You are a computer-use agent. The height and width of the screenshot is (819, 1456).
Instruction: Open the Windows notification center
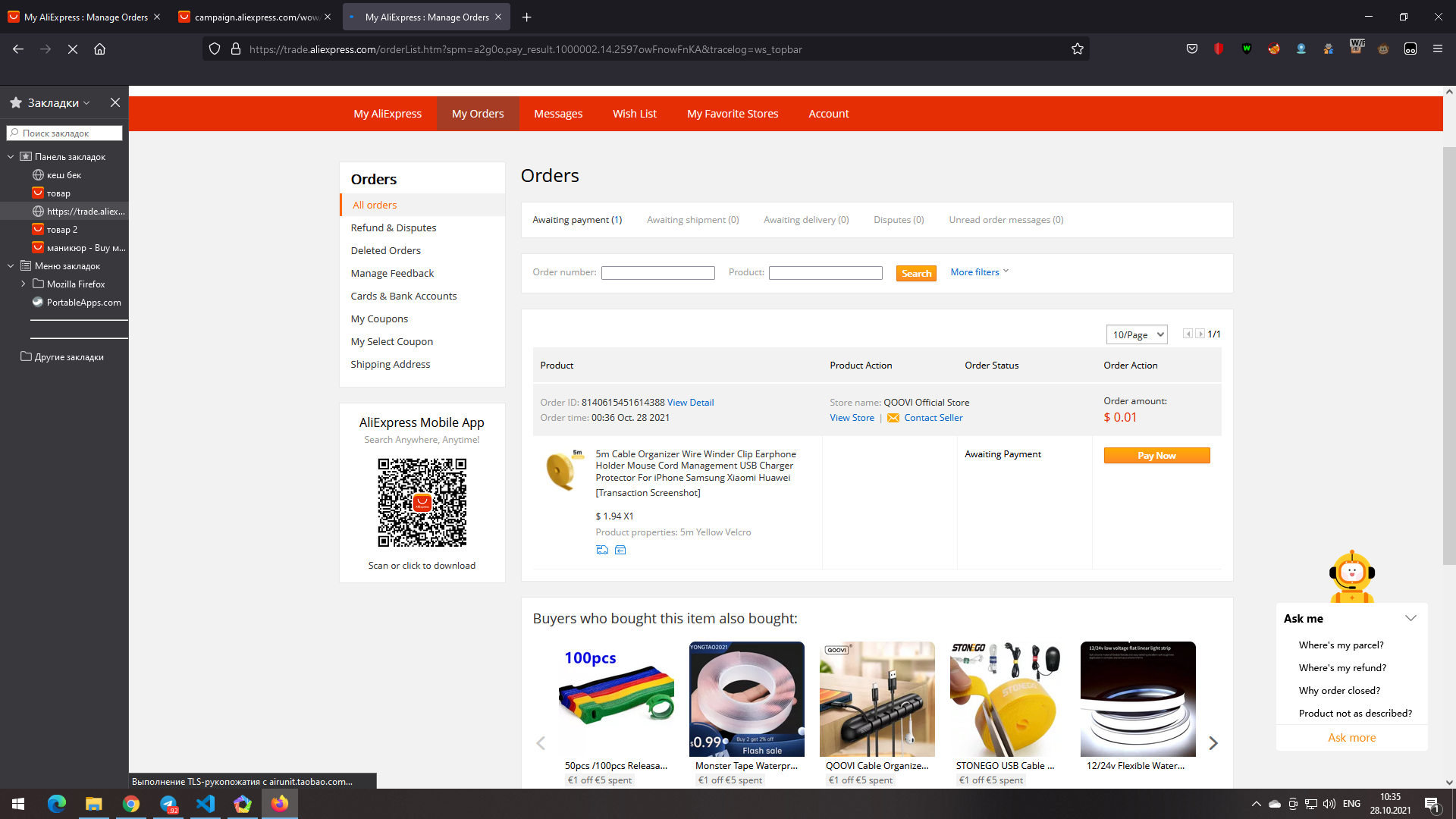[x=1432, y=804]
